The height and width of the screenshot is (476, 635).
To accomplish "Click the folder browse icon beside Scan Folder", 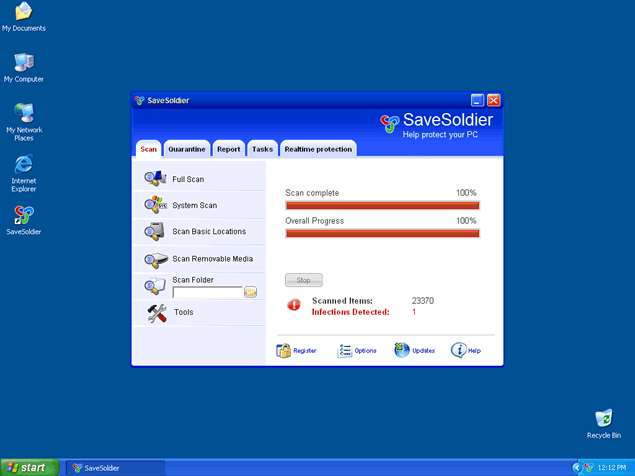I will (251, 292).
